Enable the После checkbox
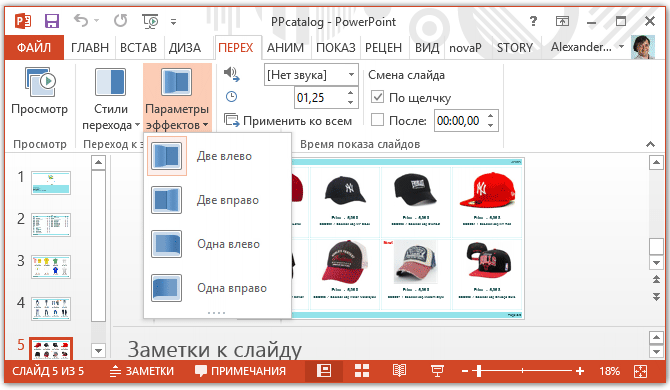 (x=377, y=120)
